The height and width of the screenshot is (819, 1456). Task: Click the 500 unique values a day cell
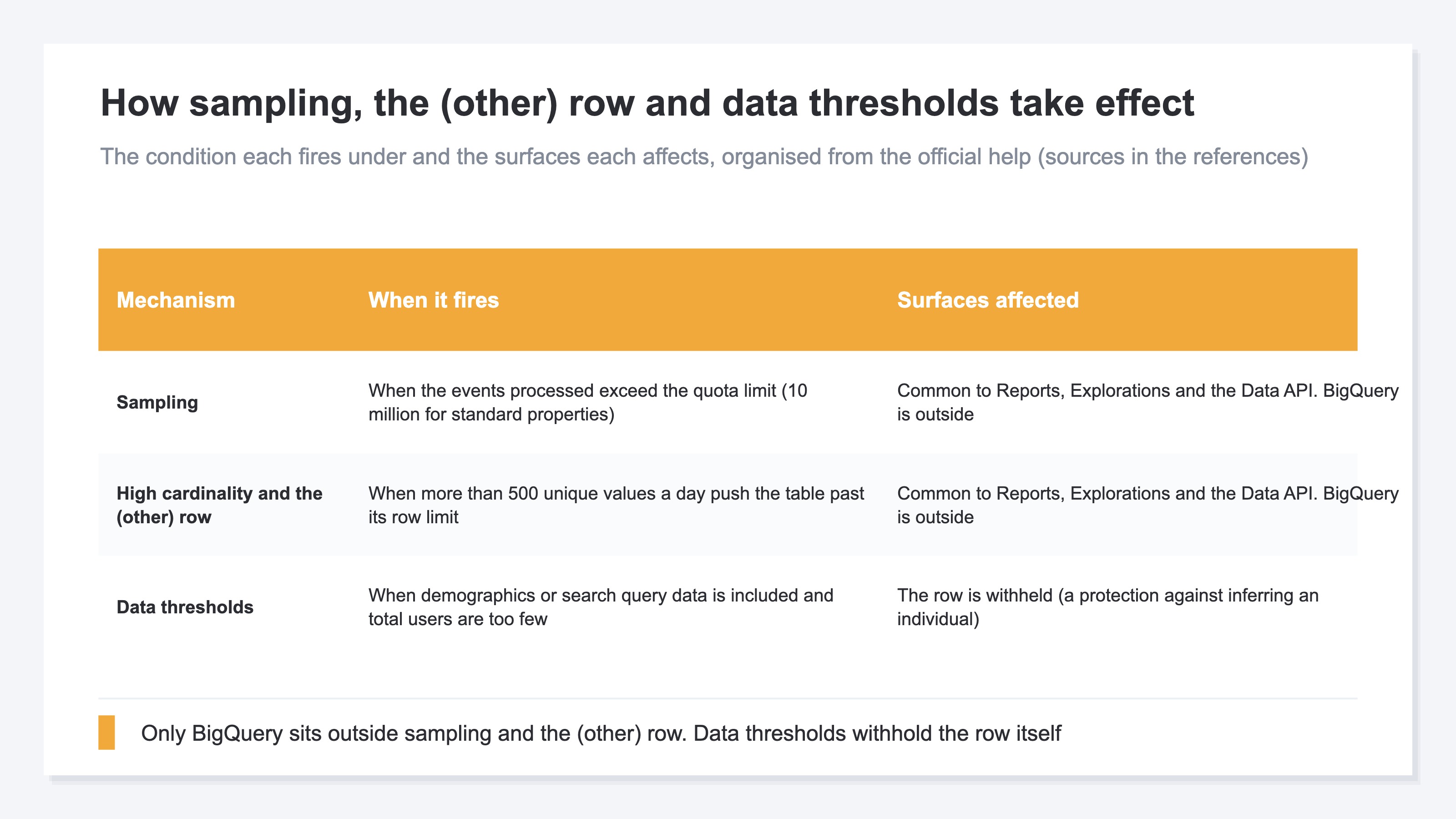pyautogui.click(x=616, y=505)
